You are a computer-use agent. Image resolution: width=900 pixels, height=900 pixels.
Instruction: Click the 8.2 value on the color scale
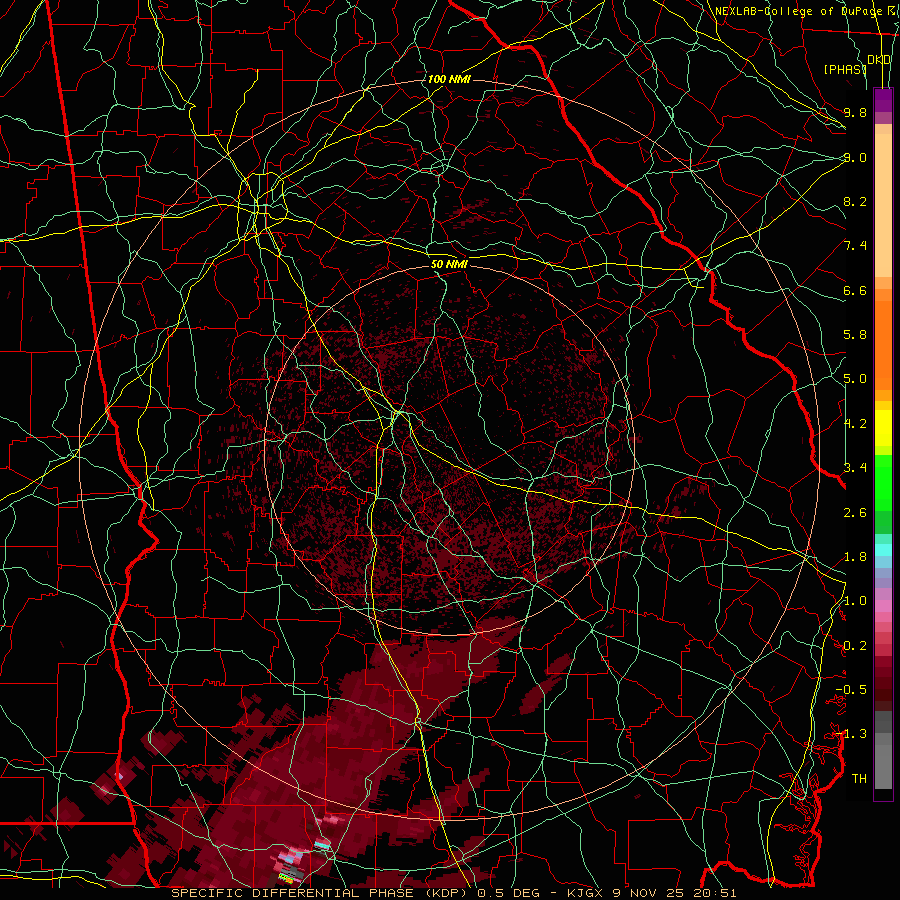coord(855,201)
